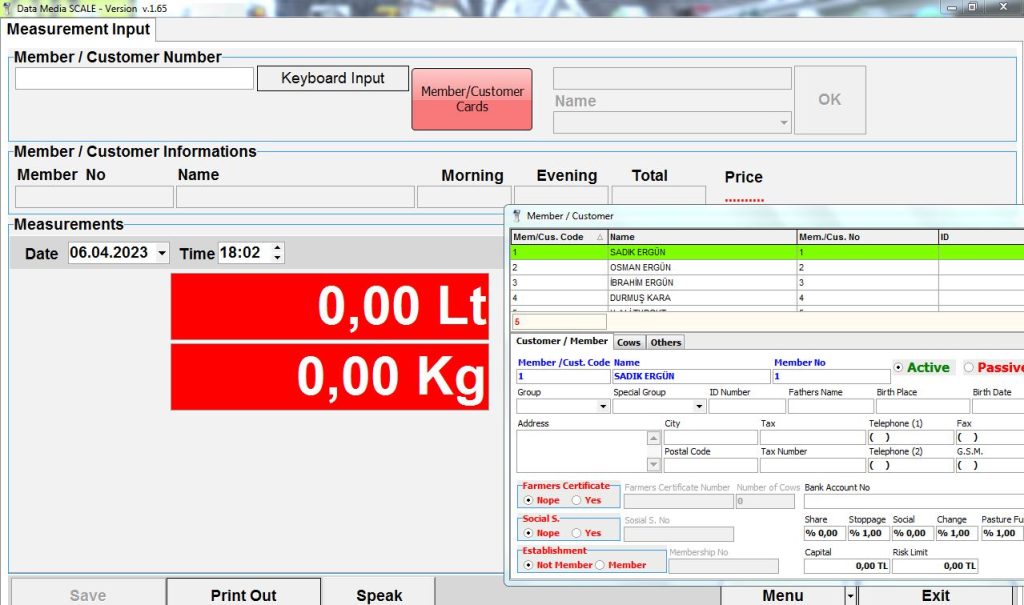1024x605 pixels.
Task: Close the Data Media SCALE window
Action: (x=1004, y=7)
